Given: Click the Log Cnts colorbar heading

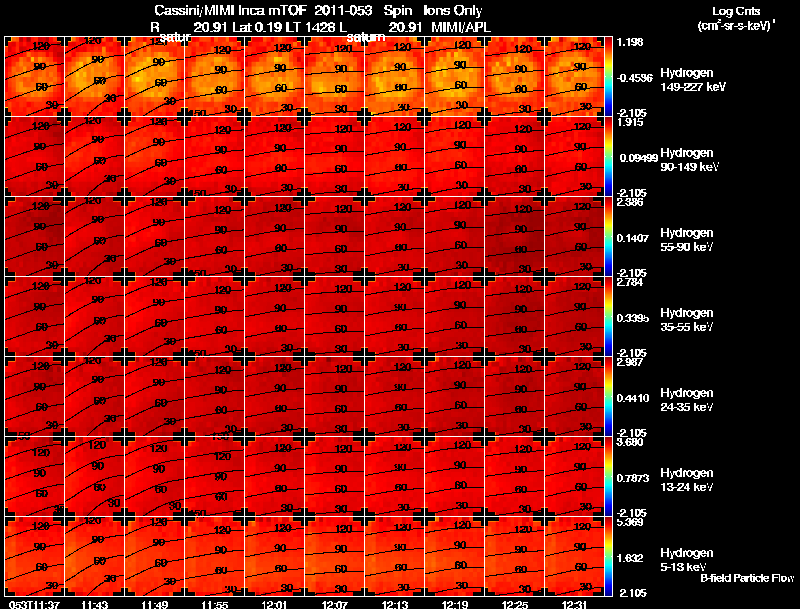Looking at the screenshot, I should point(736,11).
